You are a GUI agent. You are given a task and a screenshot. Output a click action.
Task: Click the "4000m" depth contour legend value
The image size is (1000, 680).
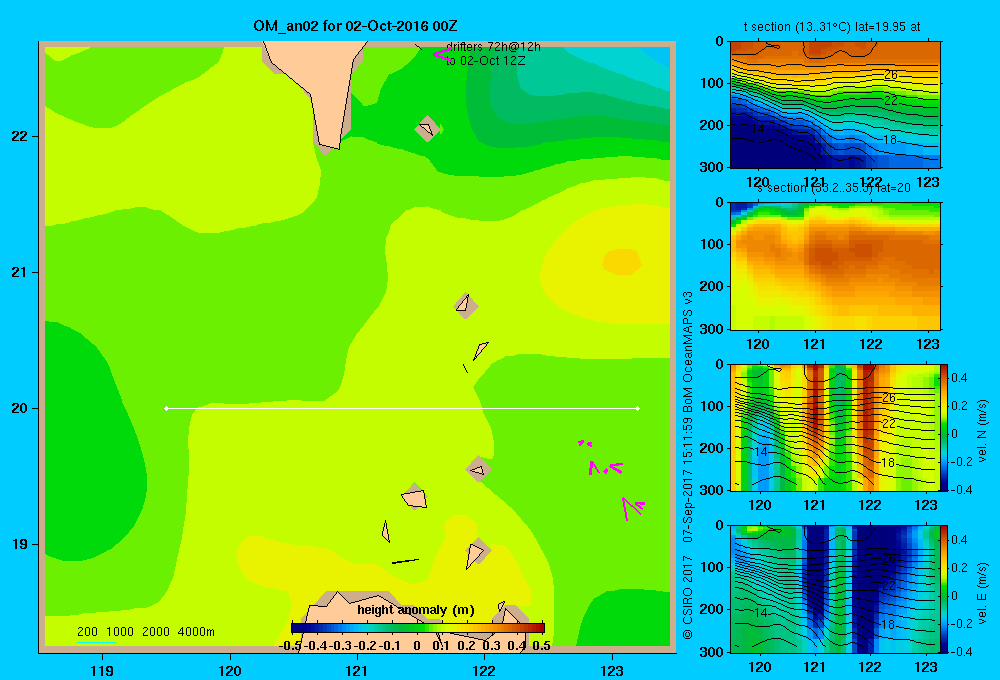point(196,632)
